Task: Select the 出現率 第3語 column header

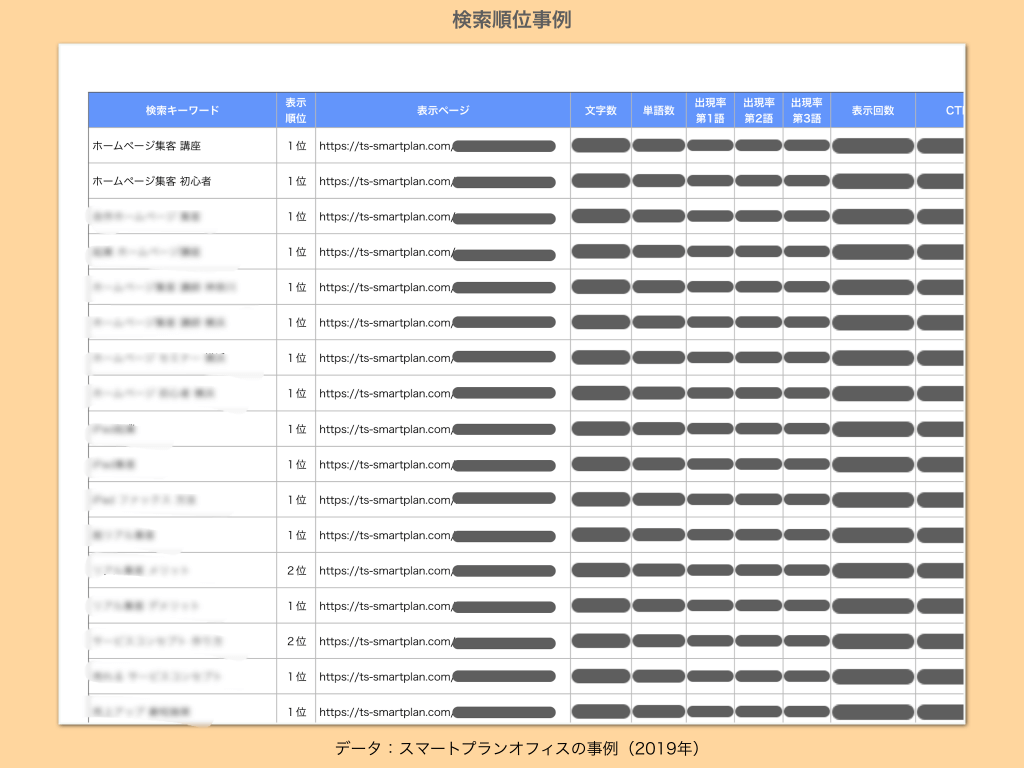Action: tap(807, 110)
